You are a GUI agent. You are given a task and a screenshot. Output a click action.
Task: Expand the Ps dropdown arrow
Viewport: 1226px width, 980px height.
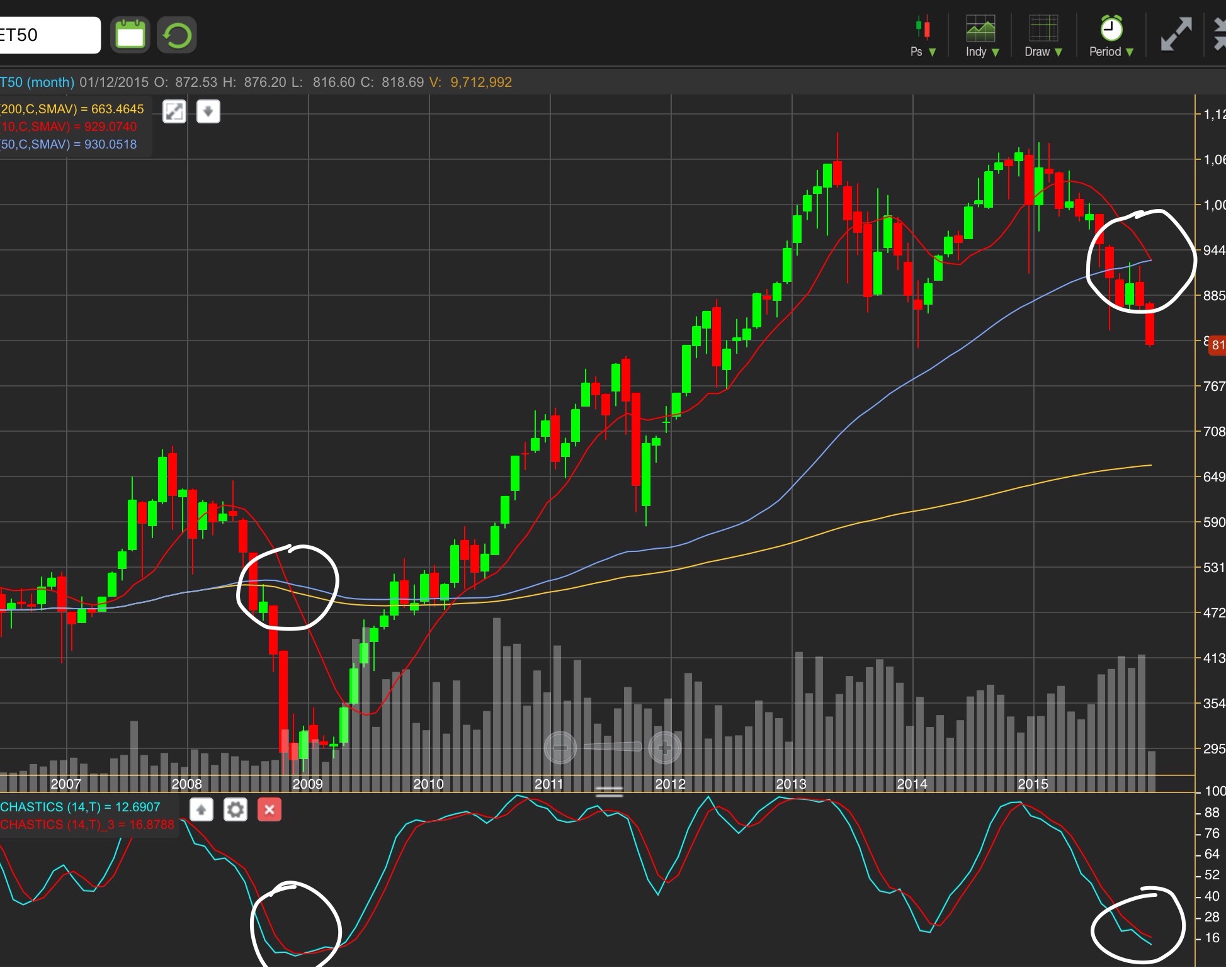pyautogui.click(x=932, y=52)
